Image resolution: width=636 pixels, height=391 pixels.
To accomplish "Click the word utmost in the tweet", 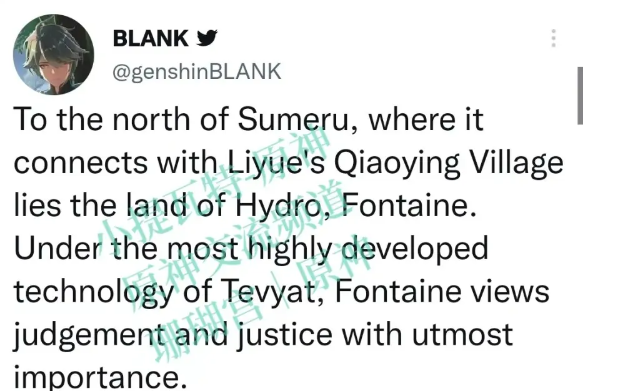I will tap(462, 335).
